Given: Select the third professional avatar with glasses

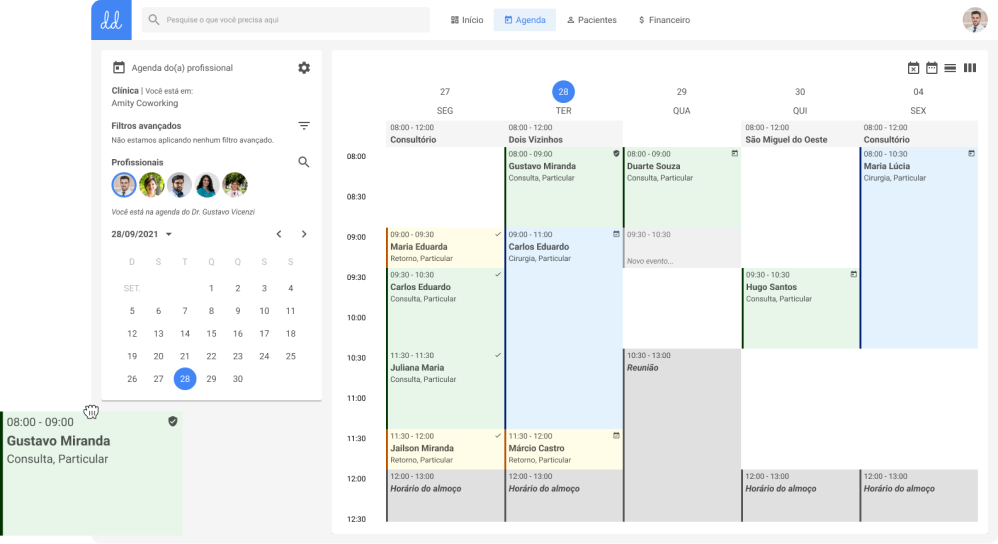Looking at the screenshot, I should [x=179, y=185].
